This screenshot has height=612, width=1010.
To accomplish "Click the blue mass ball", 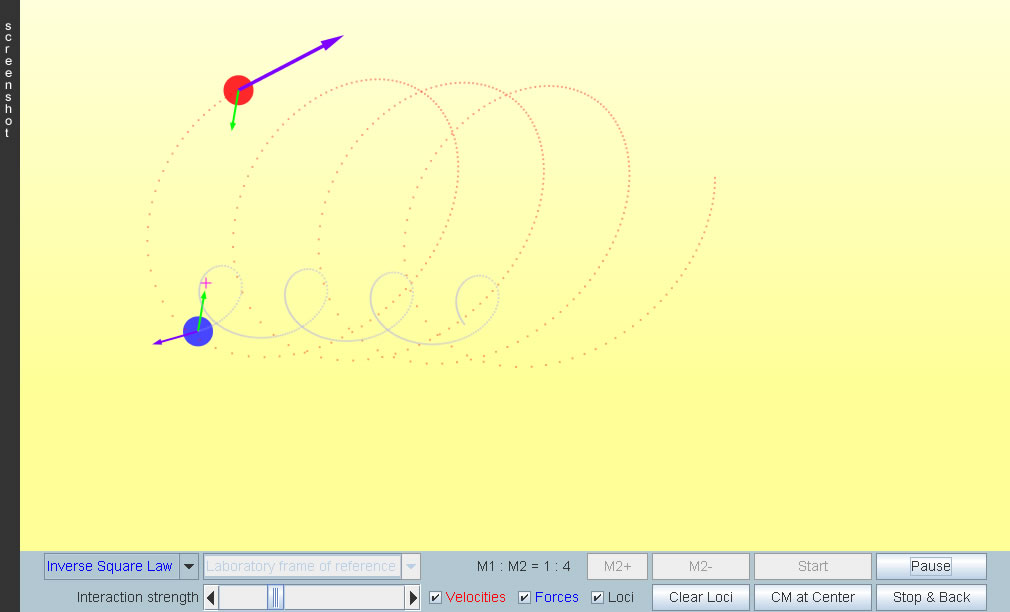I will pyautogui.click(x=198, y=331).
